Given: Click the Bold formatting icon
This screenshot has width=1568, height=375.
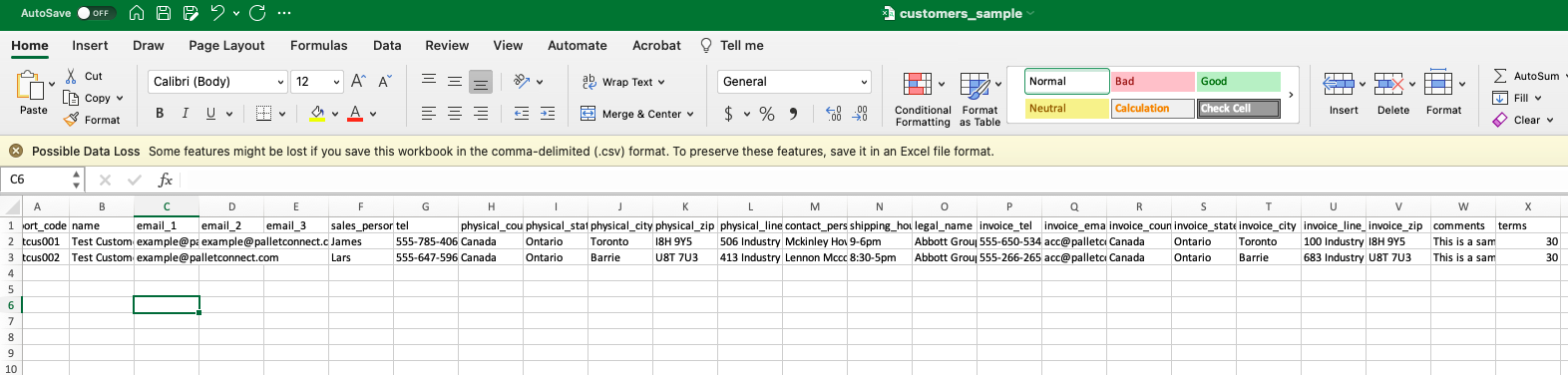Looking at the screenshot, I should pos(160,114).
